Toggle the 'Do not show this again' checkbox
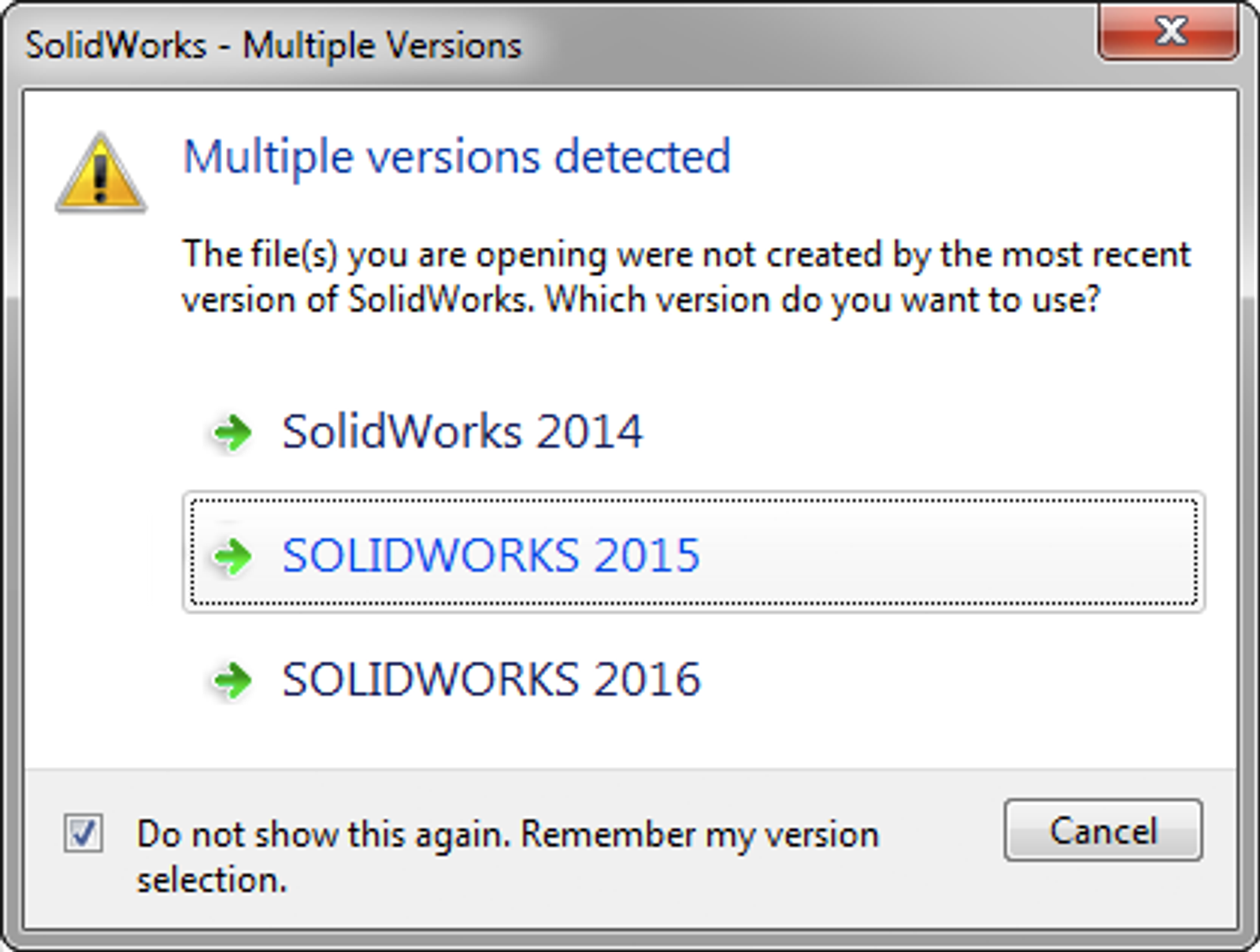1260x952 pixels. pos(83,834)
